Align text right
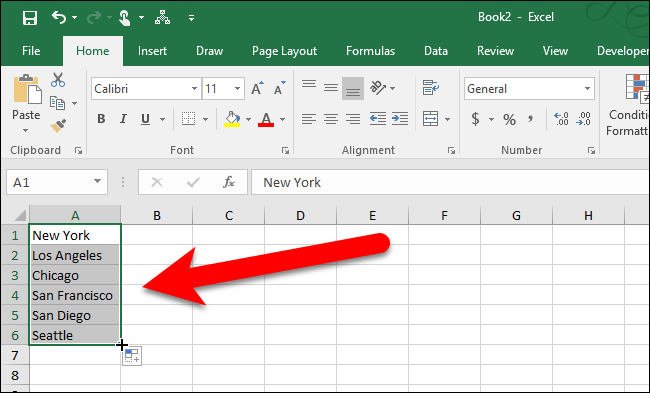The image size is (650, 393). pos(353,119)
